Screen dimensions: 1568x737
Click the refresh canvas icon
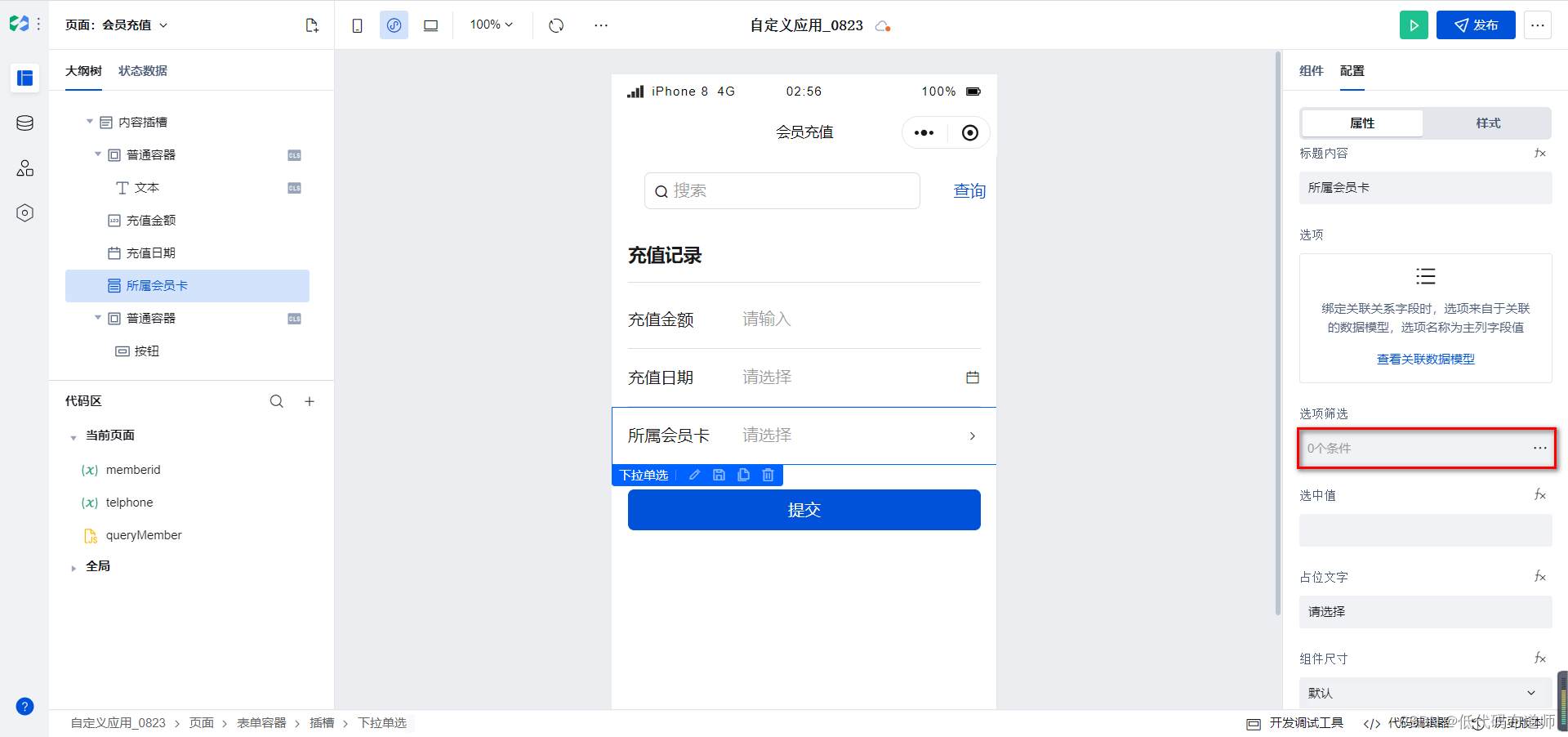pyautogui.click(x=556, y=25)
